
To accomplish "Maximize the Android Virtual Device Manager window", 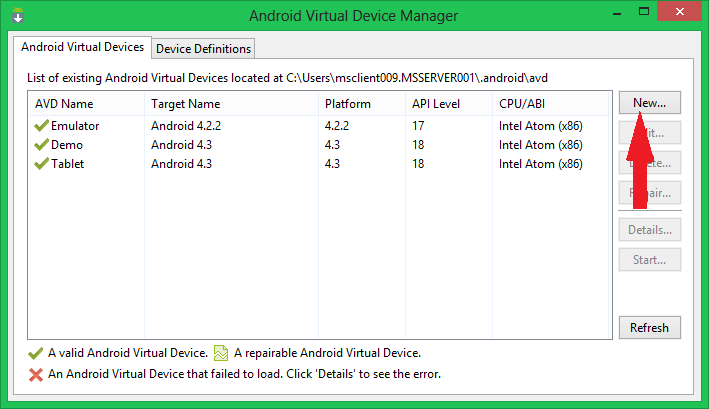I will point(644,11).
